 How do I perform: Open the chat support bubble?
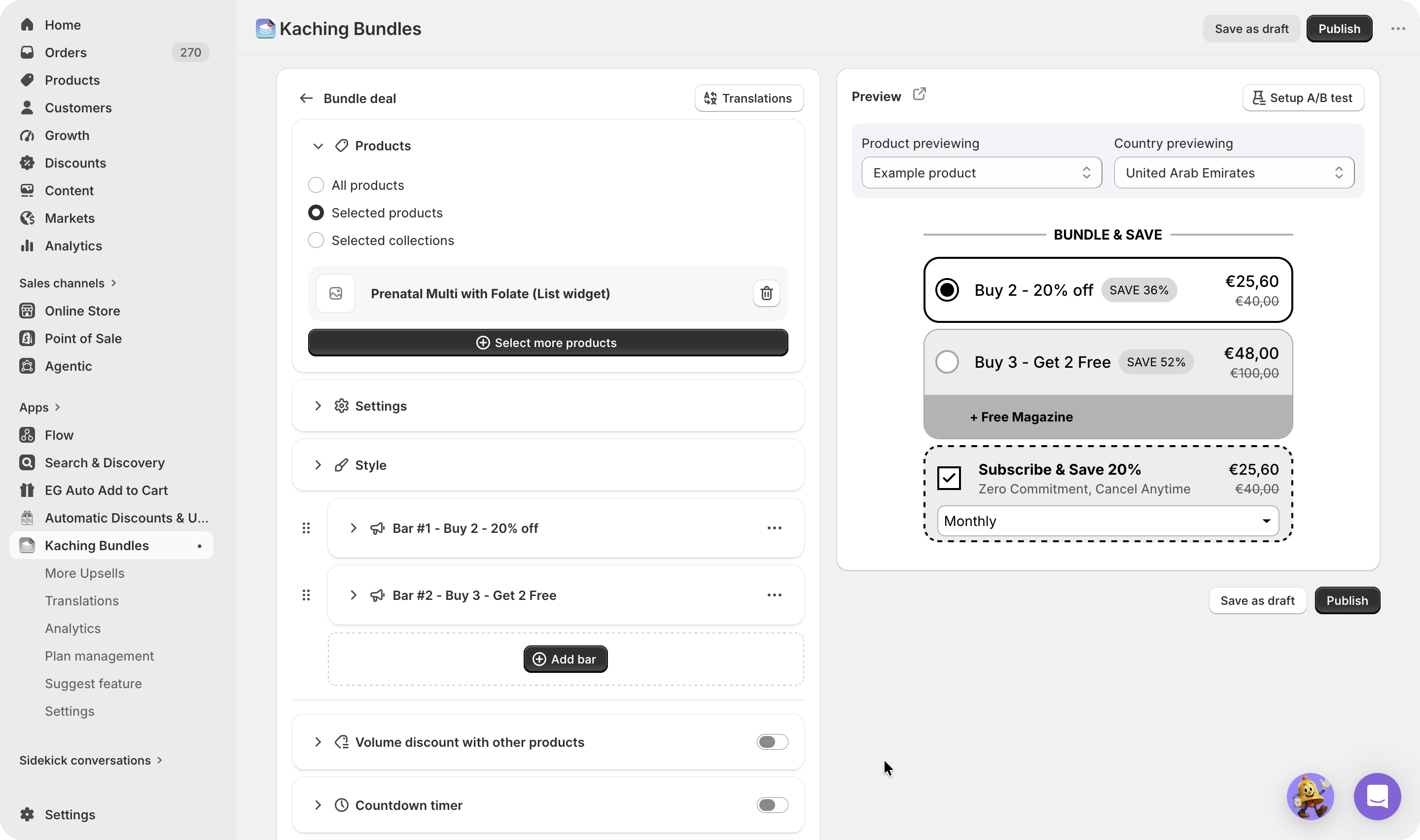click(1377, 797)
